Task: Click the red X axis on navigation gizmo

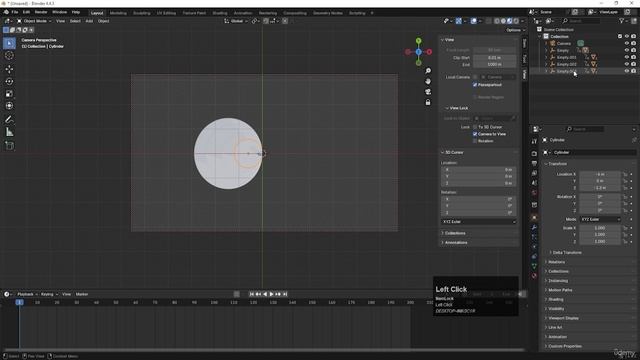Action: click(x=429, y=52)
